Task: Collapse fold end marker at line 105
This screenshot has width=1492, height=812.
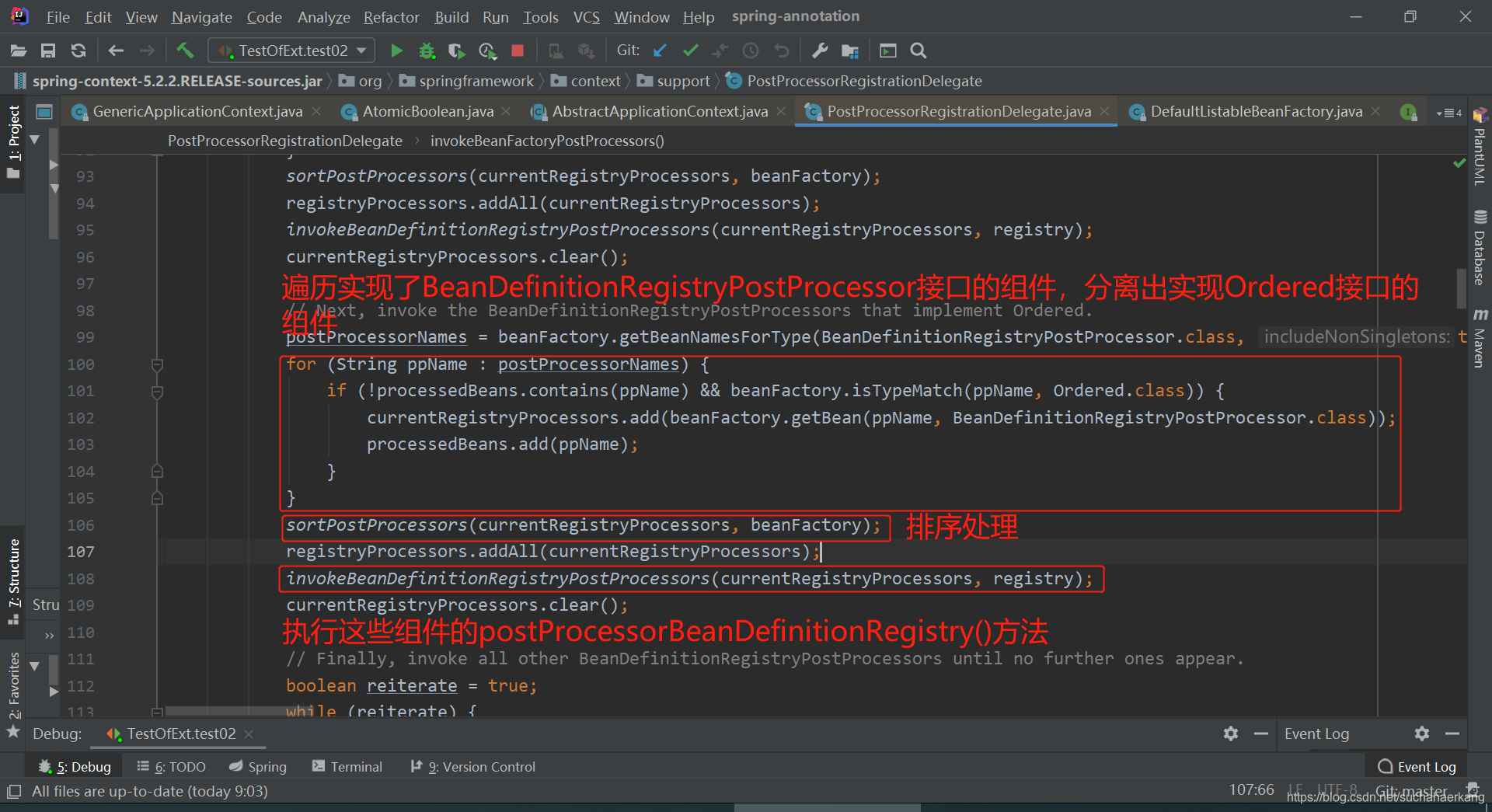Action: click(x=157, y=498)
